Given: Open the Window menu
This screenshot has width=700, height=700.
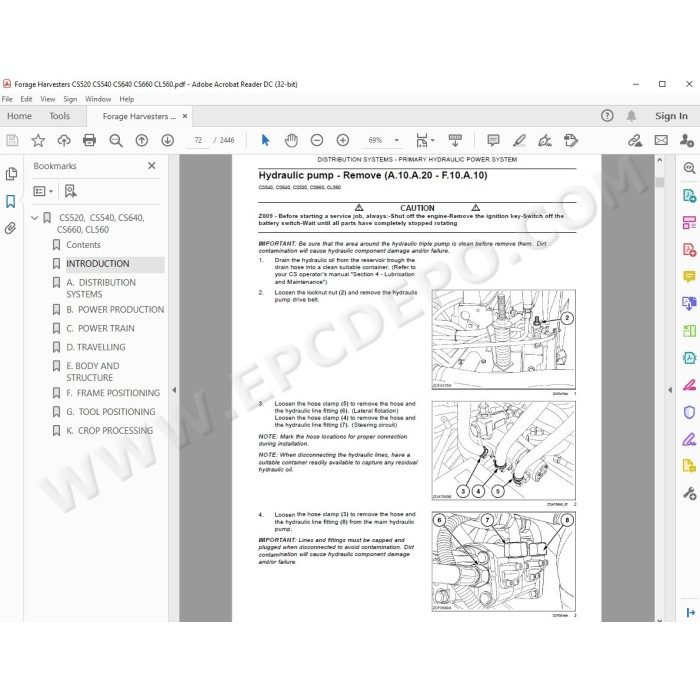Looking at the screenshot, I should click(98, 99).
